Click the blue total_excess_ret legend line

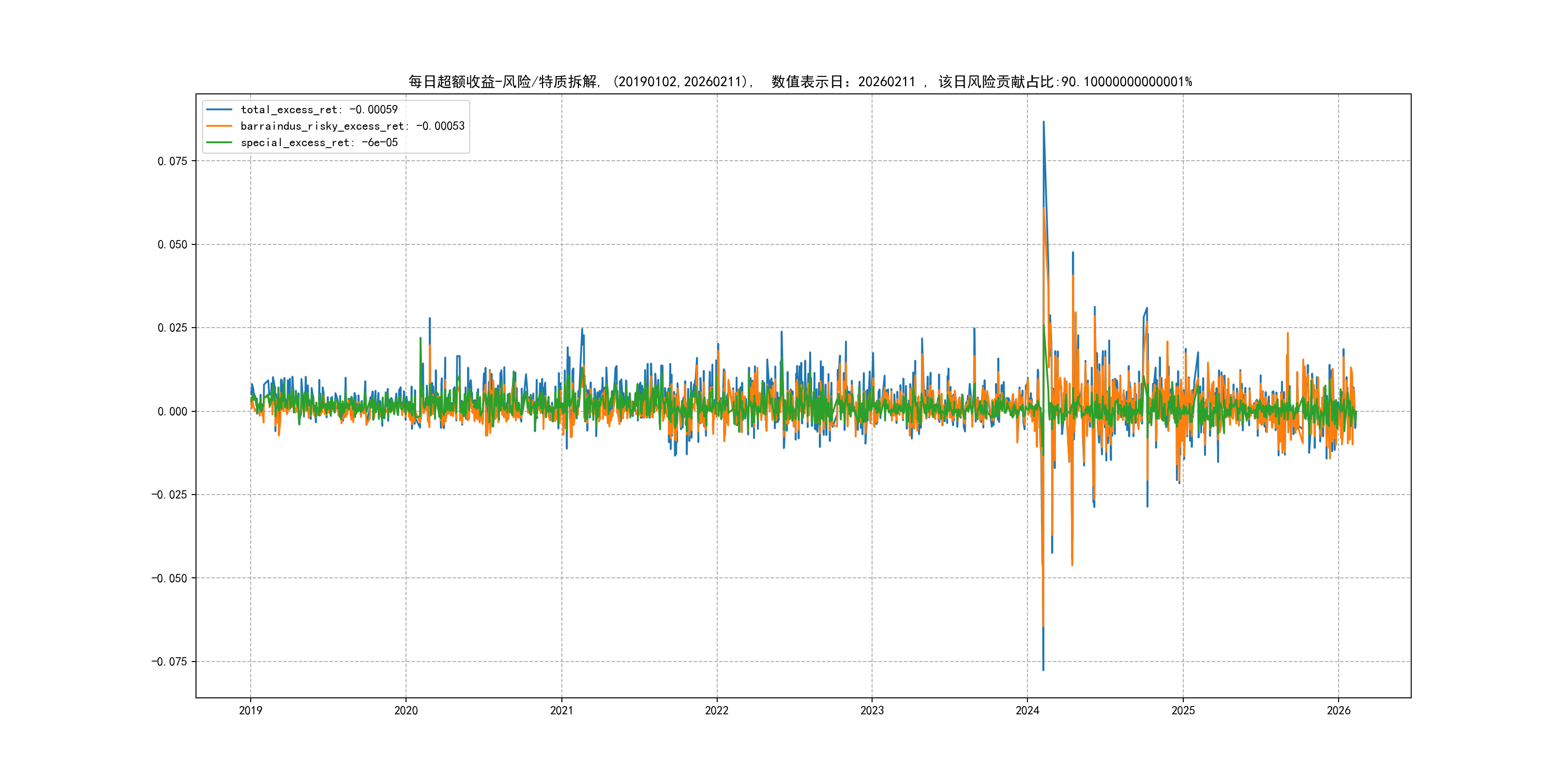click(219, 109)
